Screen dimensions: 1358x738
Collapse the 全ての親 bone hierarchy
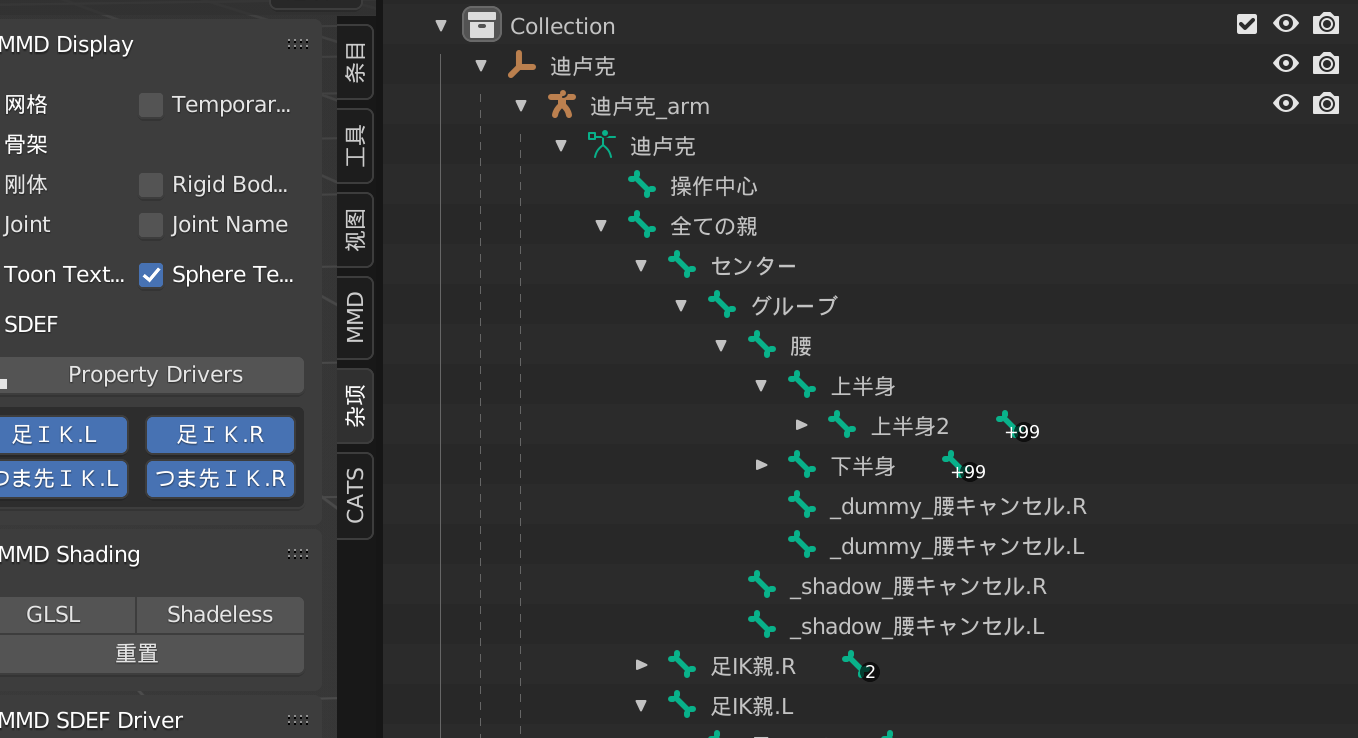click(601, 226)
